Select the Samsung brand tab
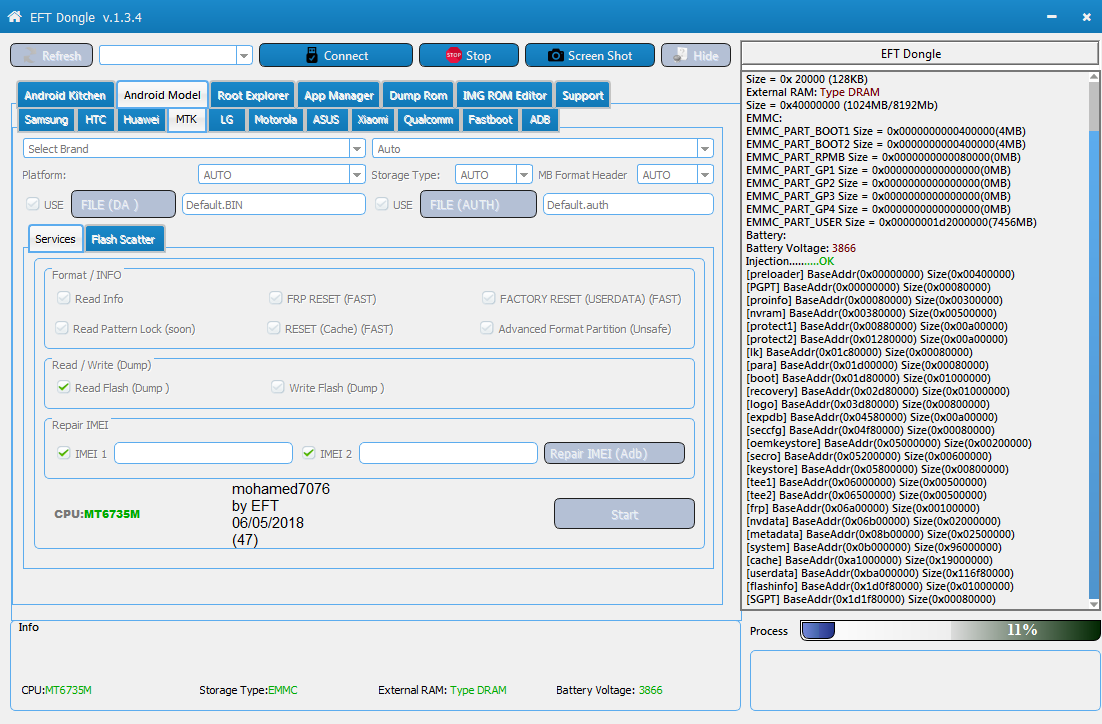Screen dimensions: 1102x724 (46, 119)
